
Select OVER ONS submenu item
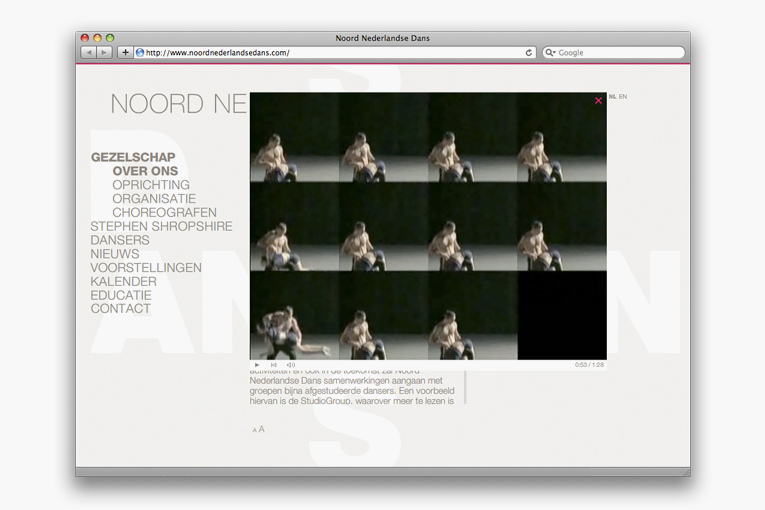[145, 171]
